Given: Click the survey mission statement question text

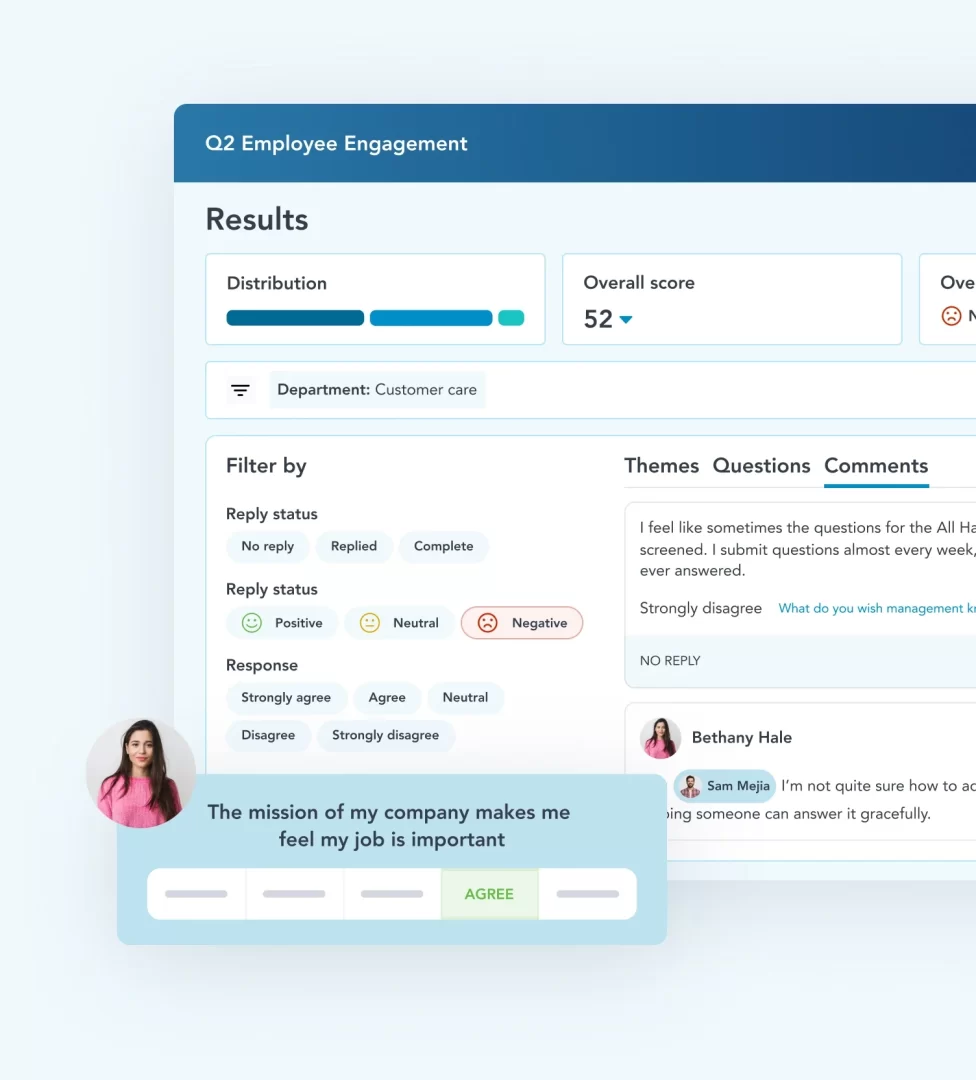Looking at the screenshot, I should pyautogui.click(x=389, y=826).
